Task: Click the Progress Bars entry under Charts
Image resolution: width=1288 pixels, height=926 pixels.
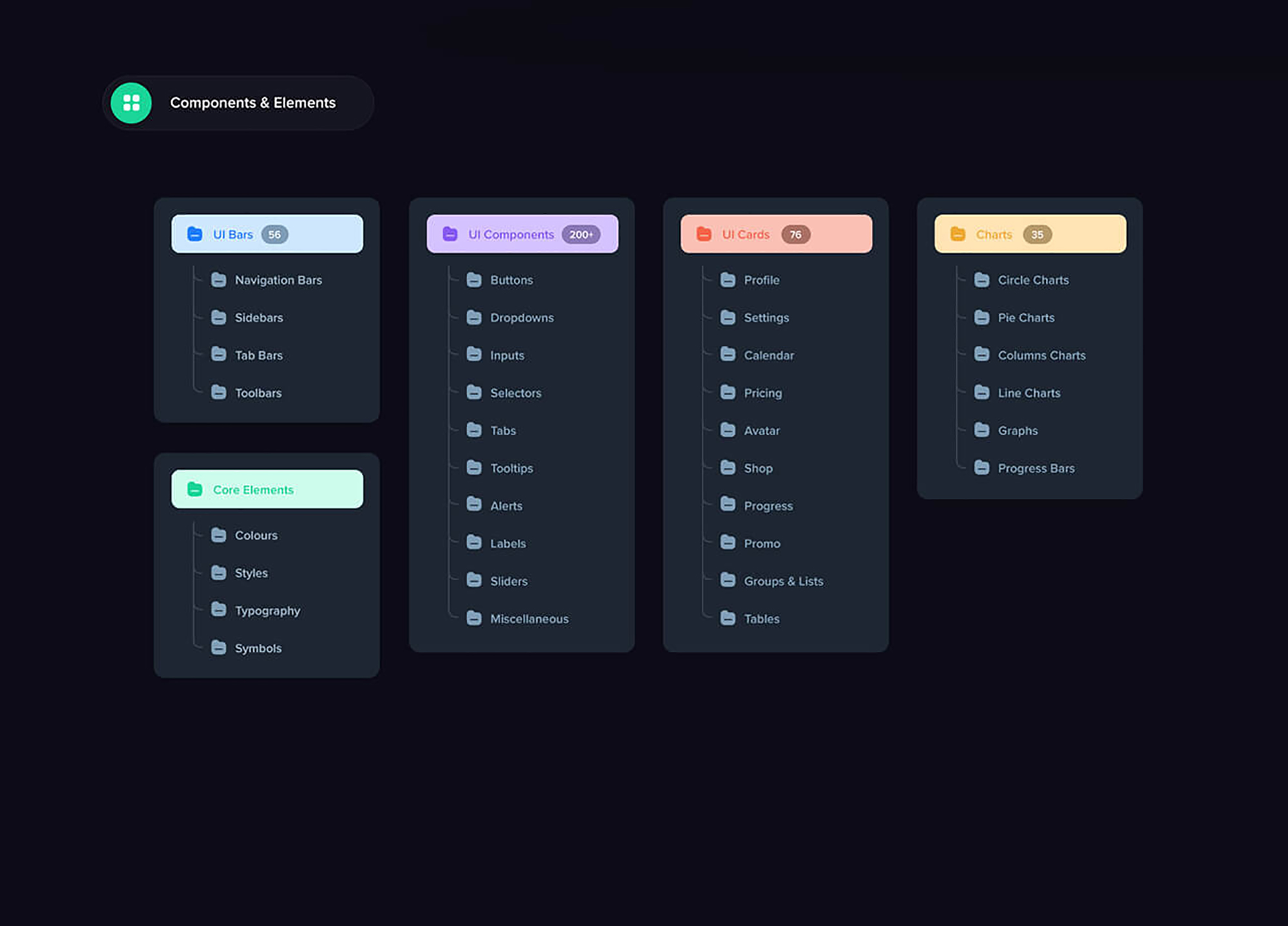Action: click(1036, 468)
